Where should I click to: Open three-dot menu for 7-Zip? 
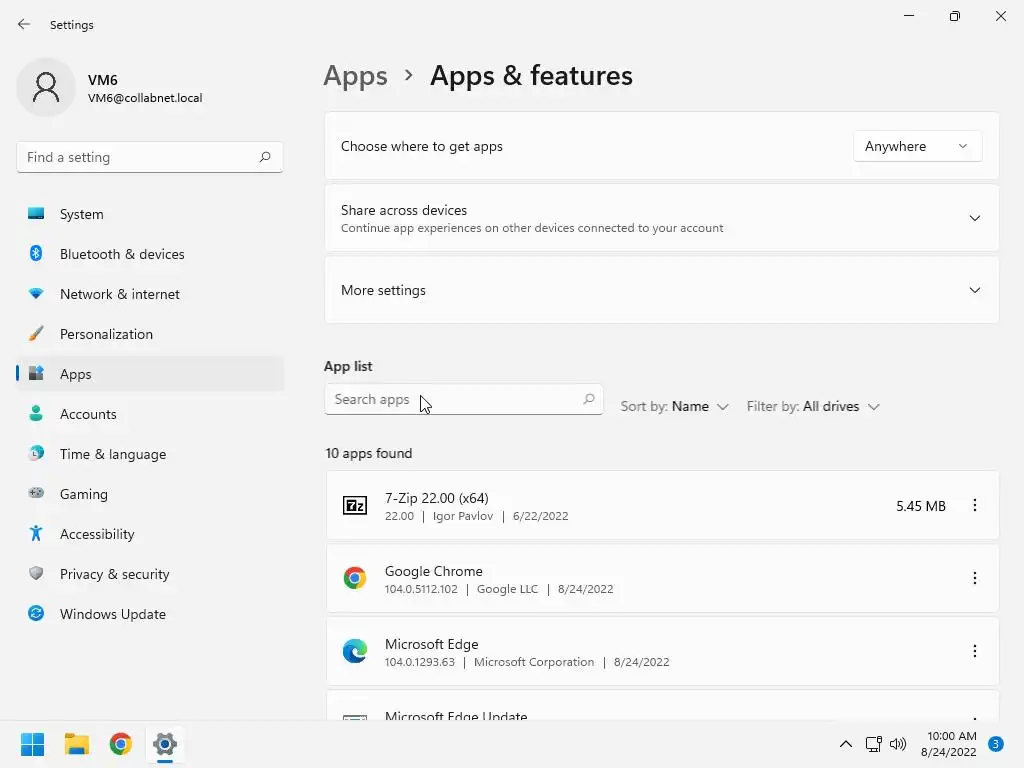pos(975,506)
